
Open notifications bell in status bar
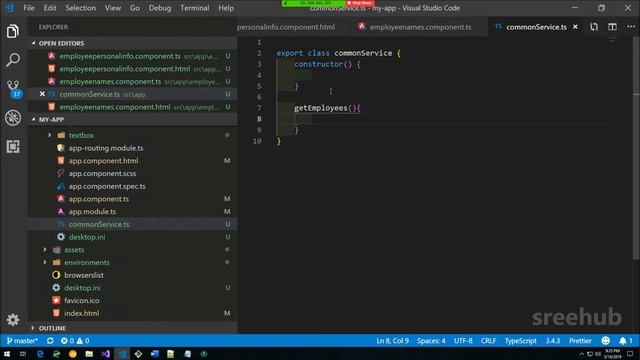pos(625,340)
